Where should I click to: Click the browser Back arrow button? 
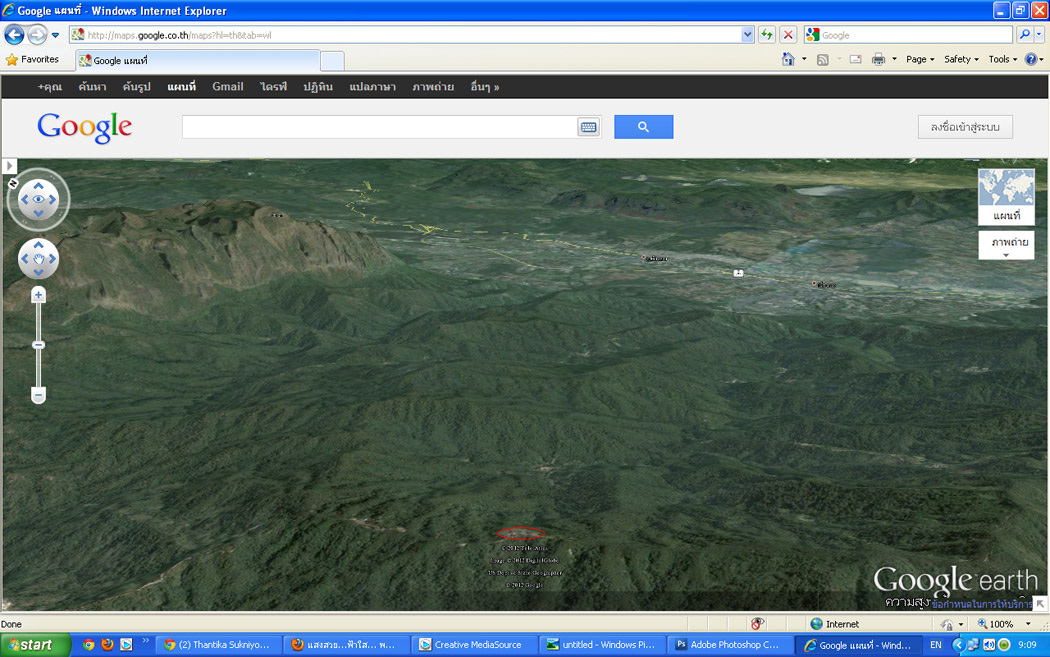(14, 35)
